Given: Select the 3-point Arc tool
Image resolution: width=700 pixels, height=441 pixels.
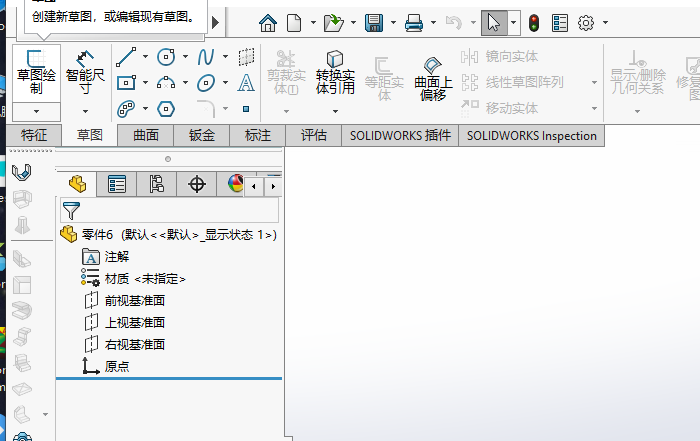Looking at the screenshot, I should pos(166,83).
